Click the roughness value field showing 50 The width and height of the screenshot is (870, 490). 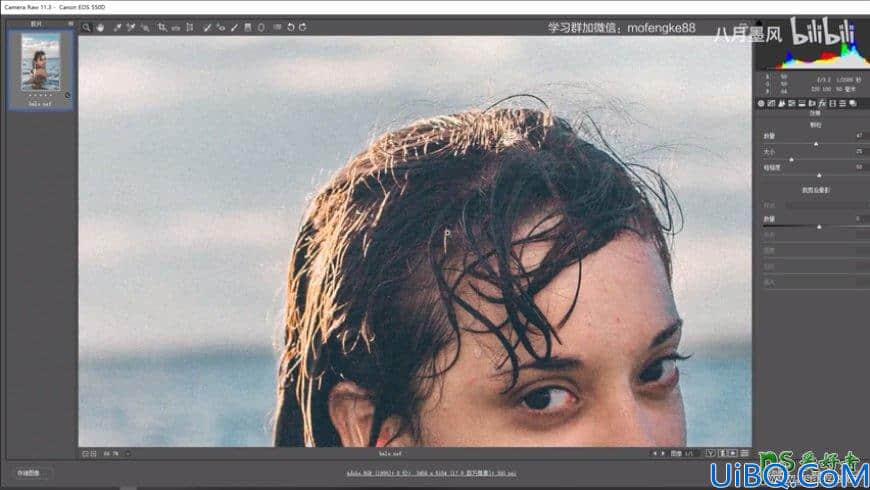click(x=859, y=166)
